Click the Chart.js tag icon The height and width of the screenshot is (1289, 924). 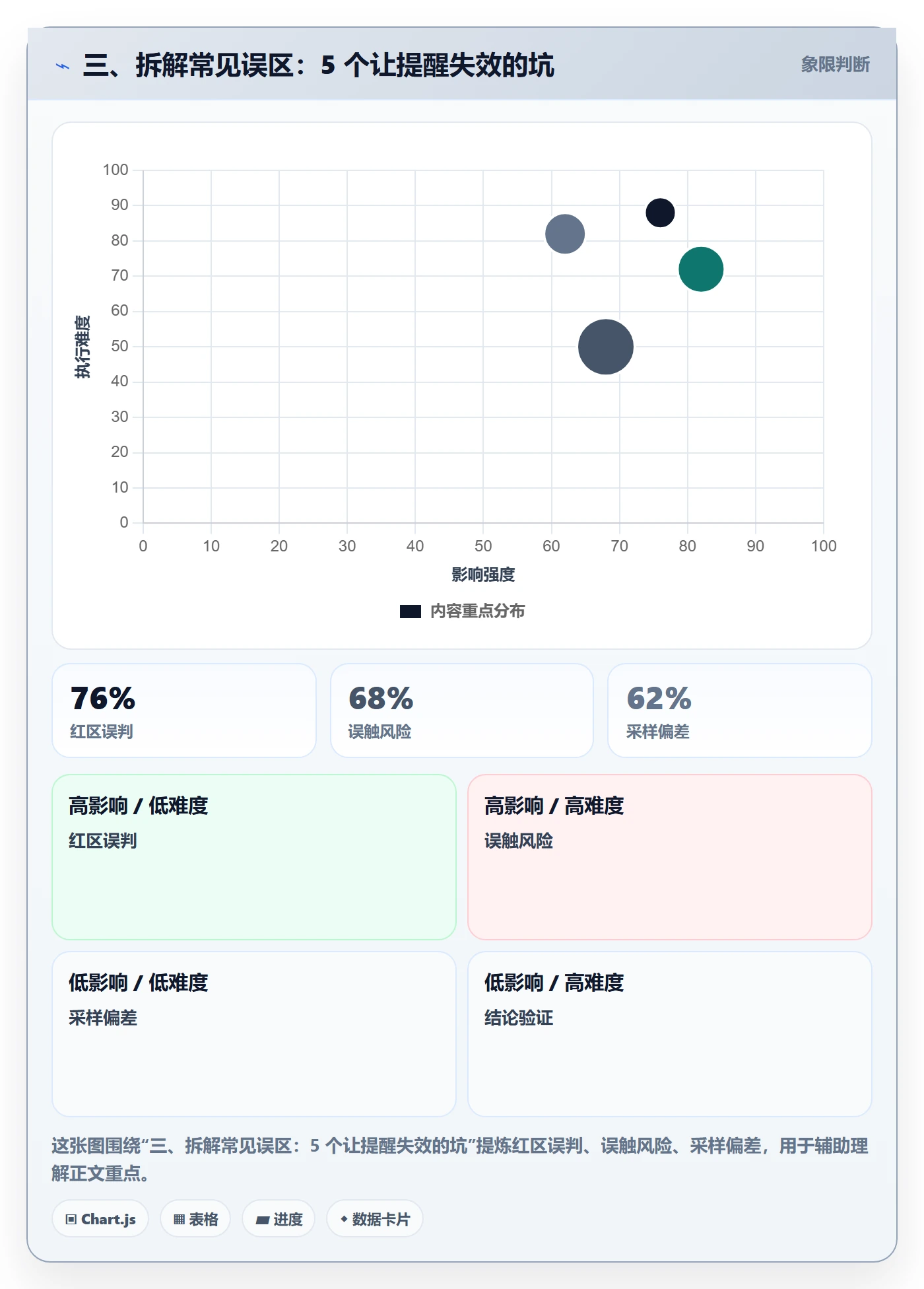tap(71, 1219)
